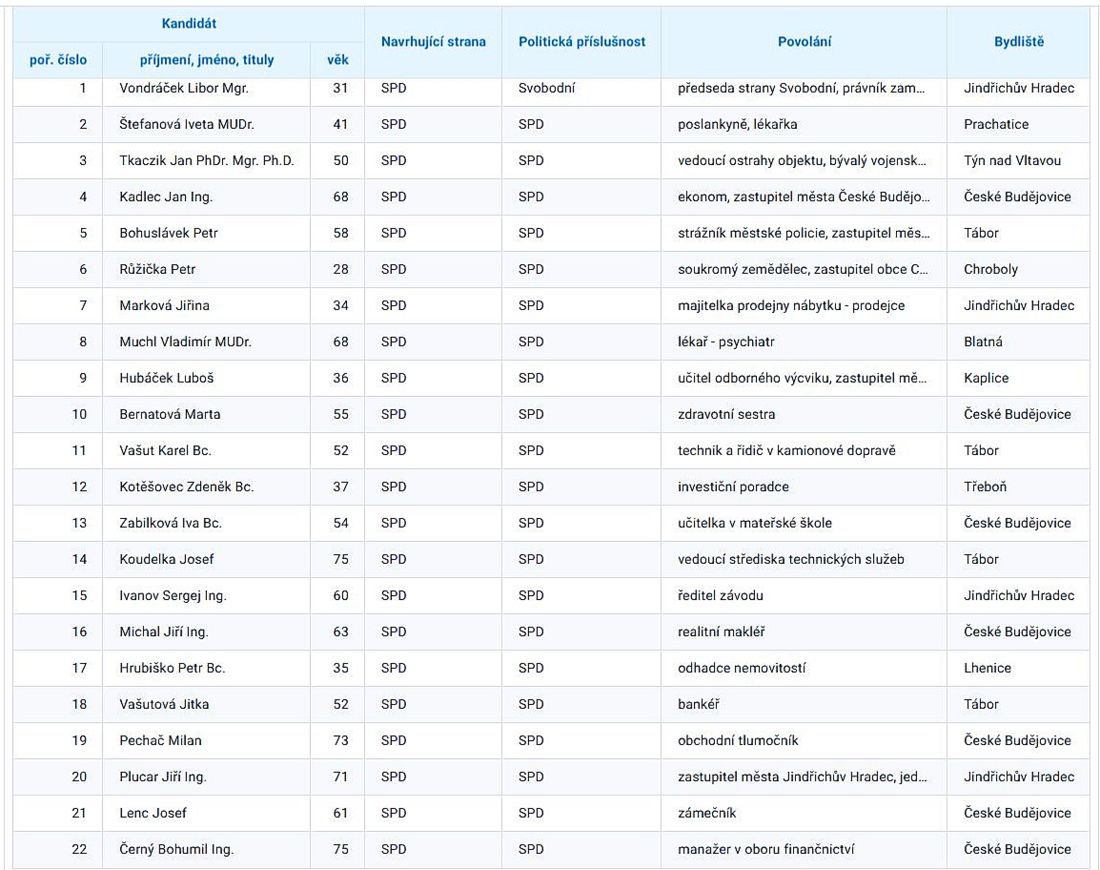Image resolution: width=1100 pixels, height=870 pixels.
Task: Click the 'Kaplice' residence cell
Action: 986,378
